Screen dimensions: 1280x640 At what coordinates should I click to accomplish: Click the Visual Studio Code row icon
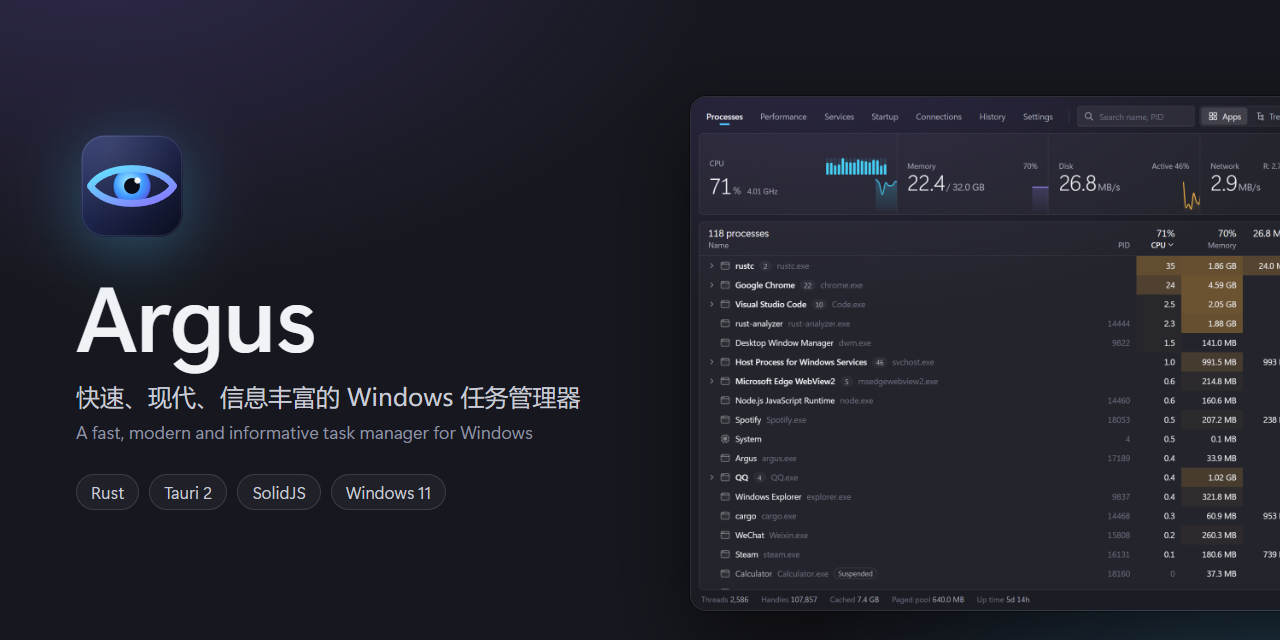pyautogui.click(x=725, y=304)
